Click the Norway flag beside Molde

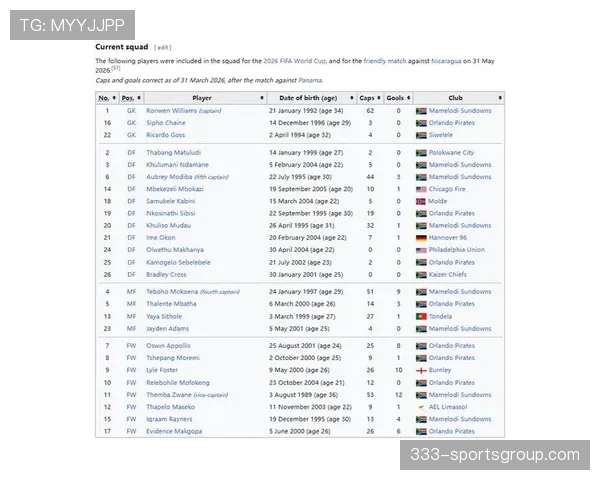(421, 201)
